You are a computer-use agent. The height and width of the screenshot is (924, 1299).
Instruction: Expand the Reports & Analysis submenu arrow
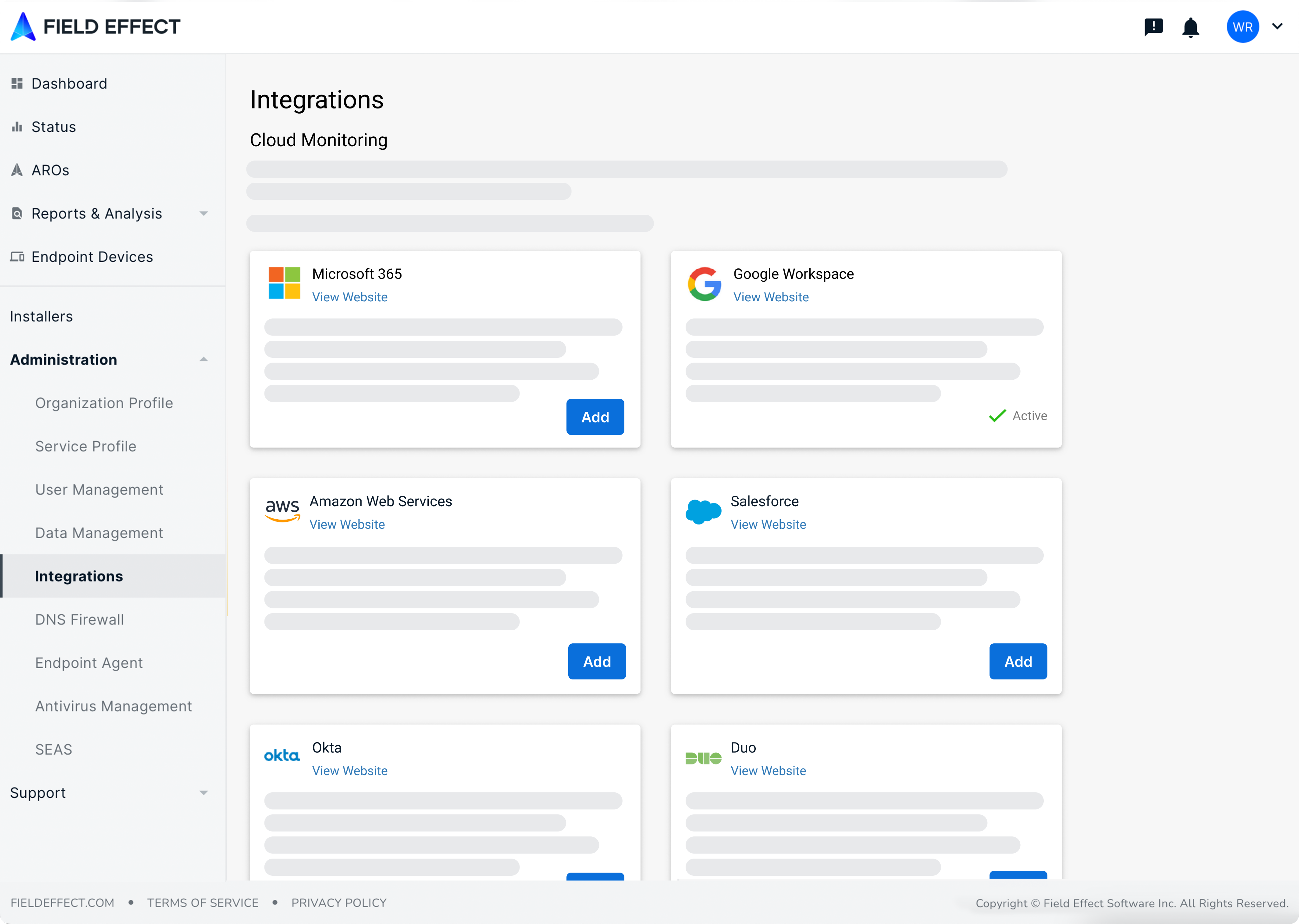coord(204,213)
